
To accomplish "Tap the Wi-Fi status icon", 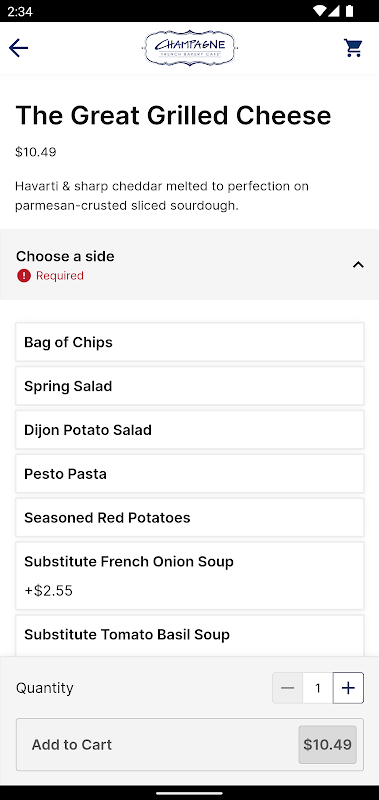I will tap(320, 11).
